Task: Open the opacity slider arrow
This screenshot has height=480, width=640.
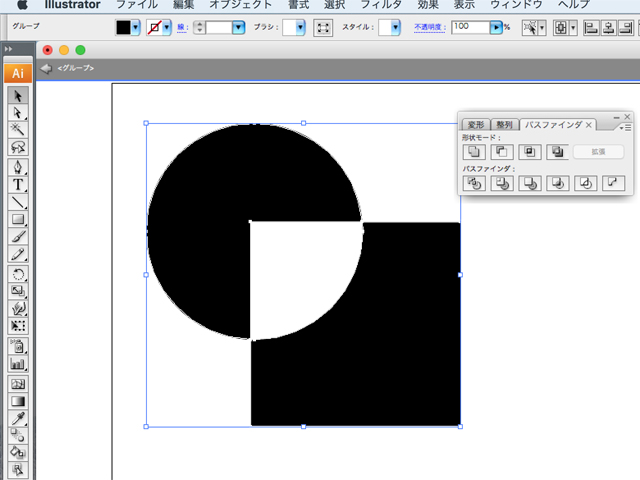Action: tap(496, 28)
